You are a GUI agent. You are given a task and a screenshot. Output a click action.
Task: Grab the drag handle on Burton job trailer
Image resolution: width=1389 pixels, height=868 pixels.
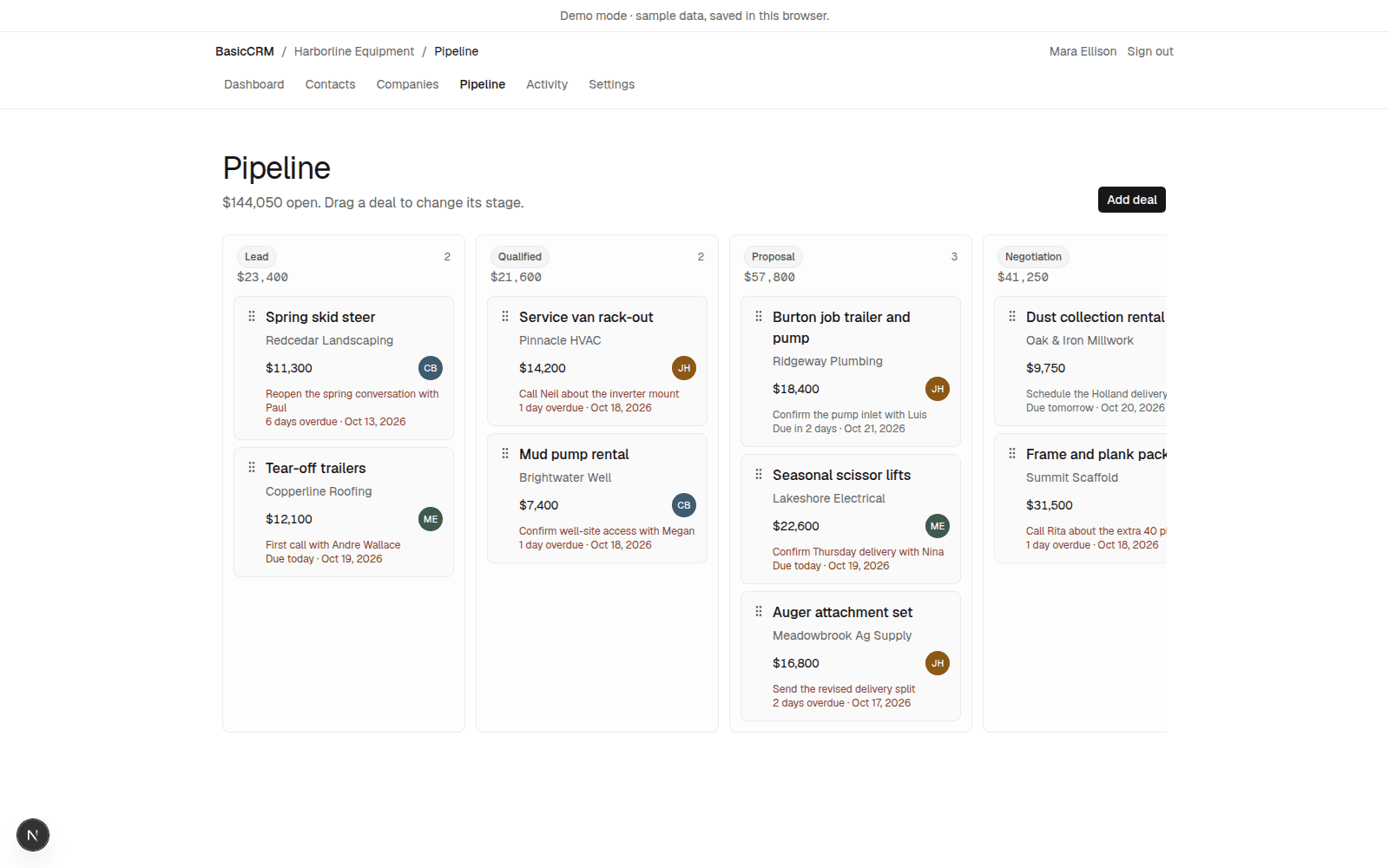point(759,317)
